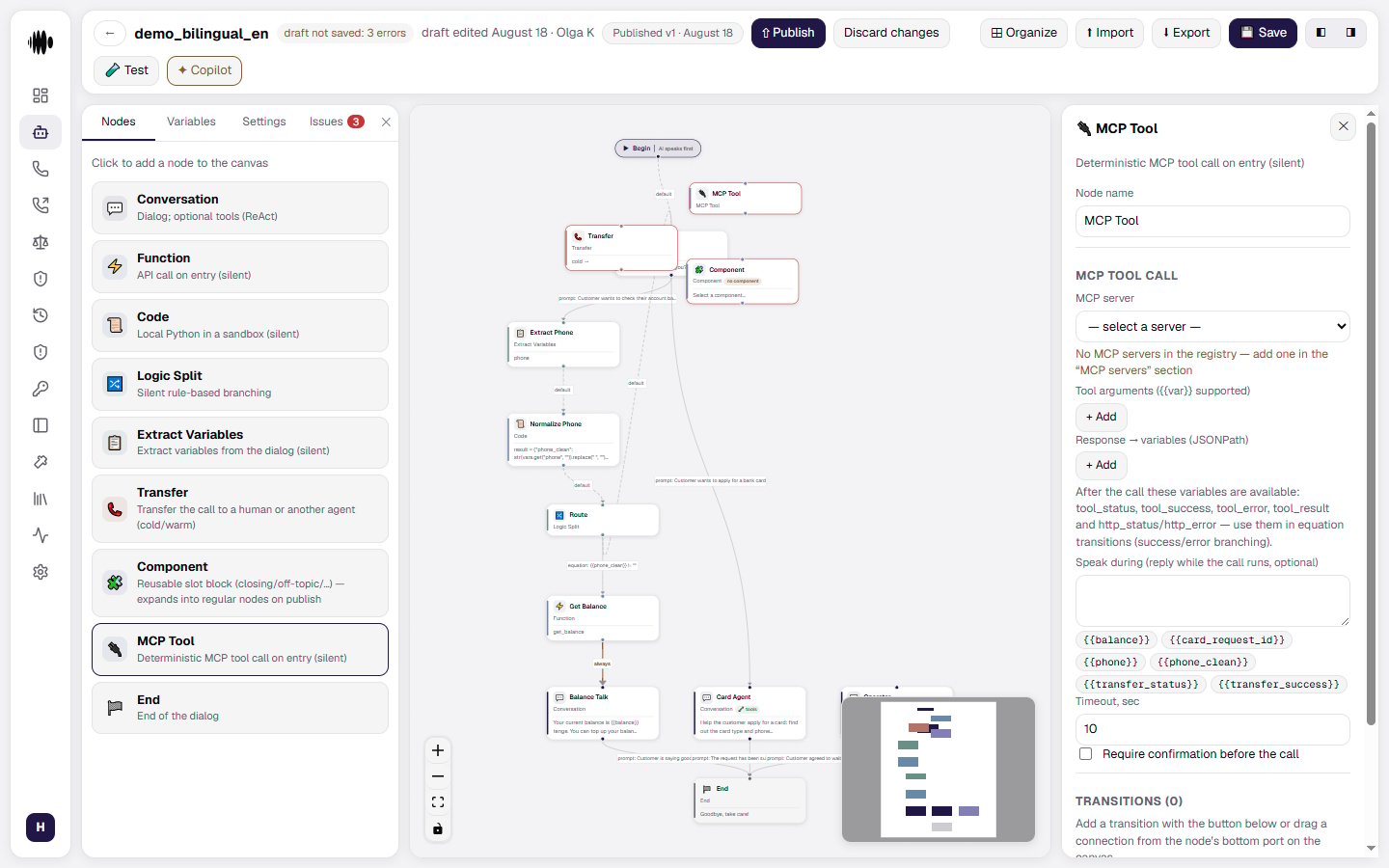Open the dashboard grid icon in sidebar
Image resolution: width=1389 pixels, height=868 pixels.
click(x=41, y=95)
